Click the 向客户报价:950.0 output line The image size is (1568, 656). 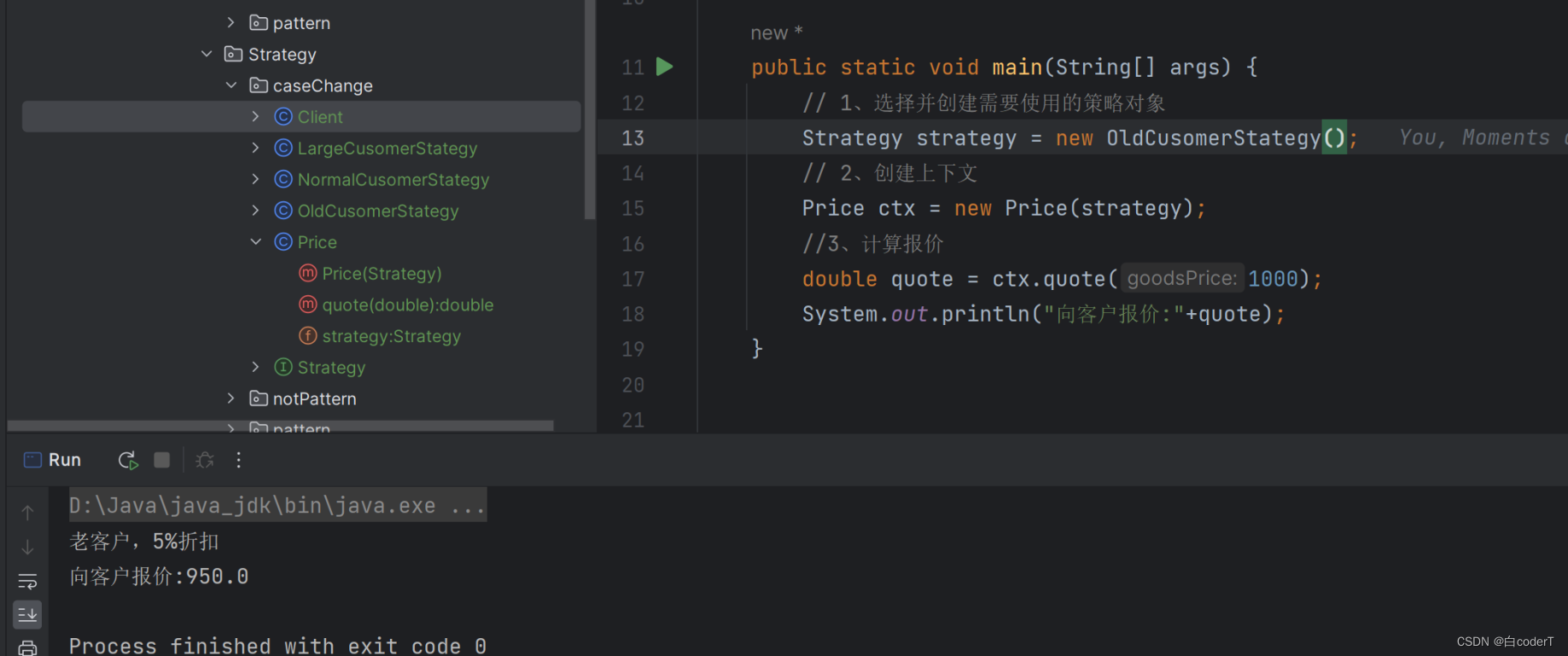click(x=159, y=577)
